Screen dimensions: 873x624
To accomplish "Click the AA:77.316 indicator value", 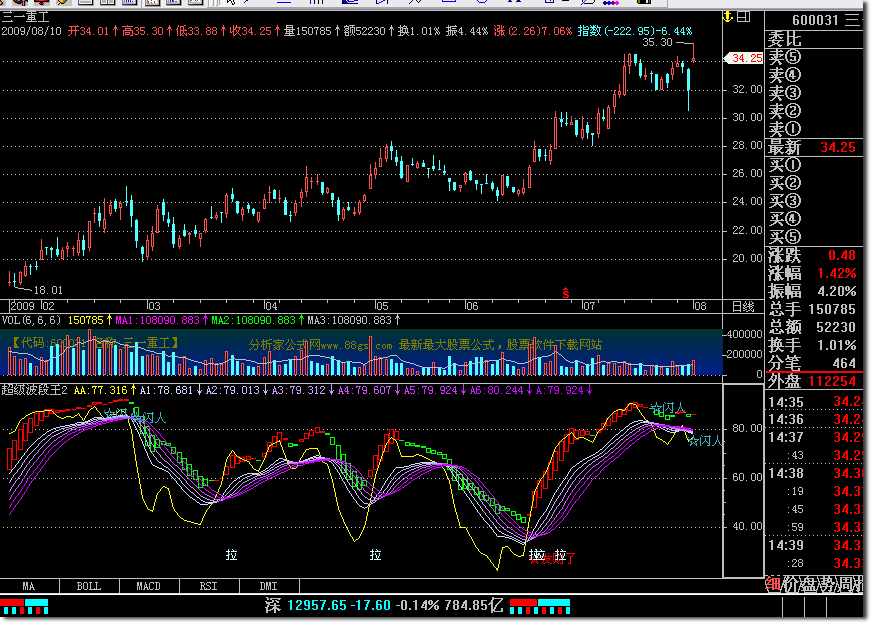I will [101, 390].
